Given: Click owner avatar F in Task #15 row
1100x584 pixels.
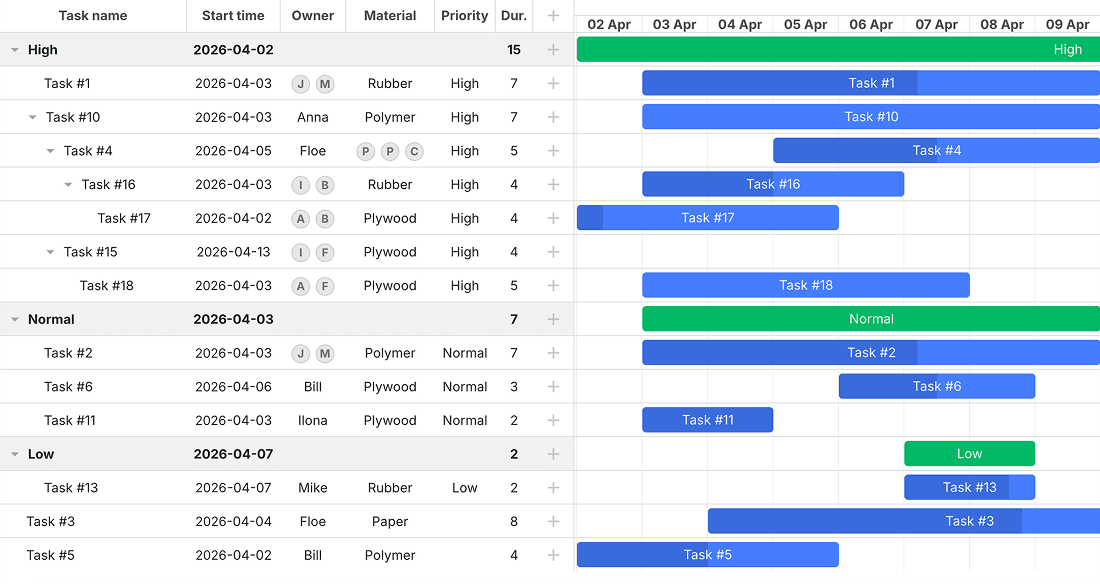Looking at the screenshot, I should click(x=325, y=253).
